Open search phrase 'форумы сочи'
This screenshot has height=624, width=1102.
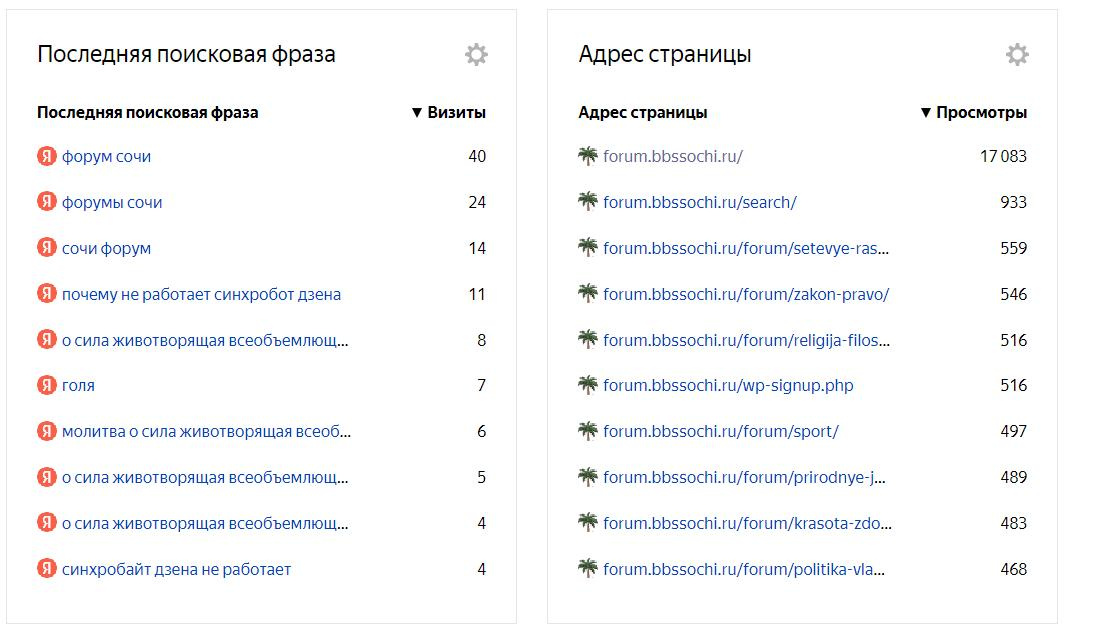tap(112, 202)
